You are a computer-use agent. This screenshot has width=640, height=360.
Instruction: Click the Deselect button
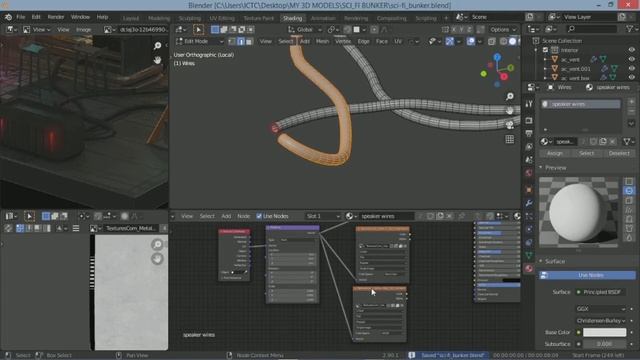click(619, 153)
